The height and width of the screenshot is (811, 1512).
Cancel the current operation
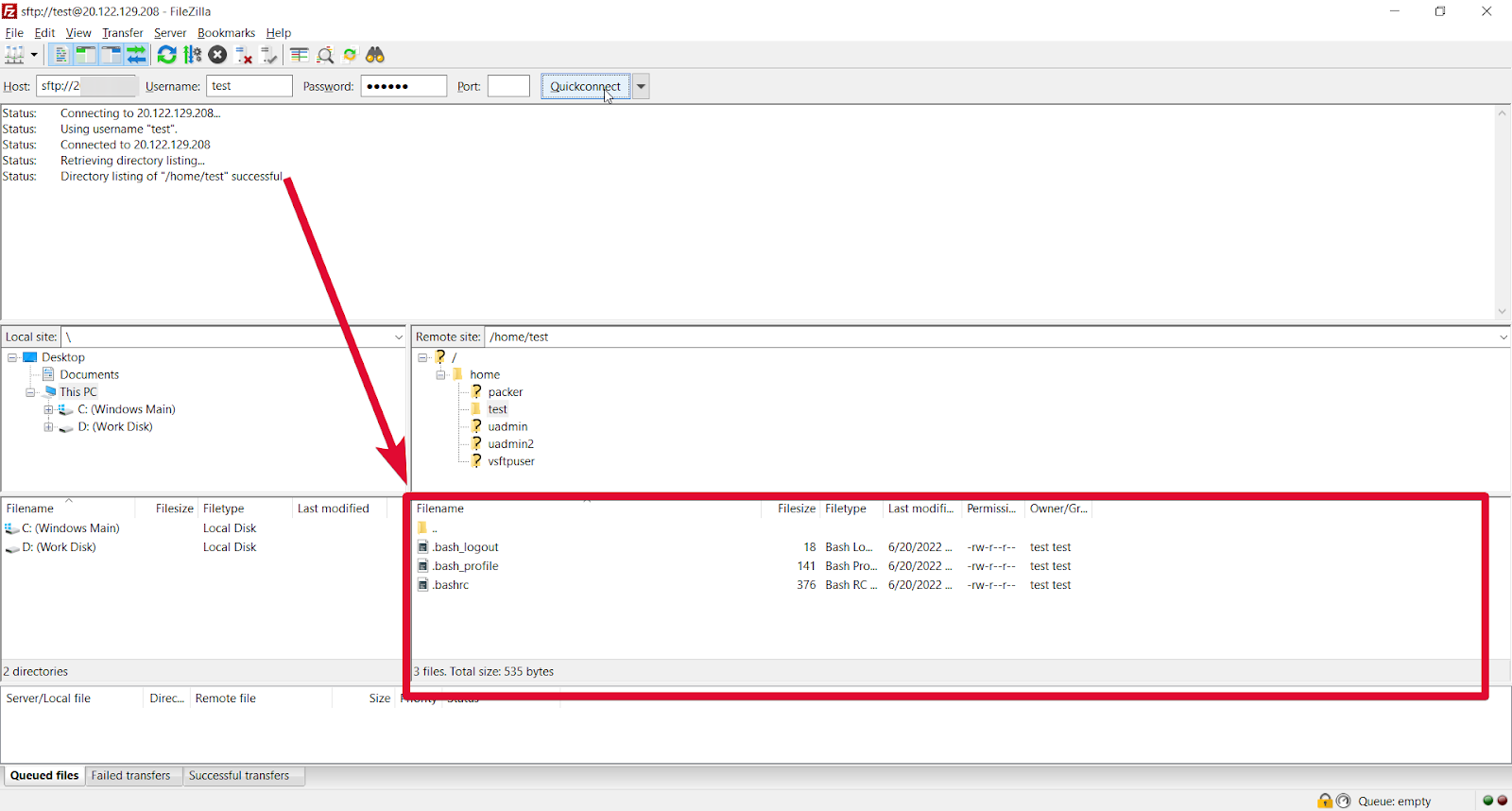(x=217, y=55)
